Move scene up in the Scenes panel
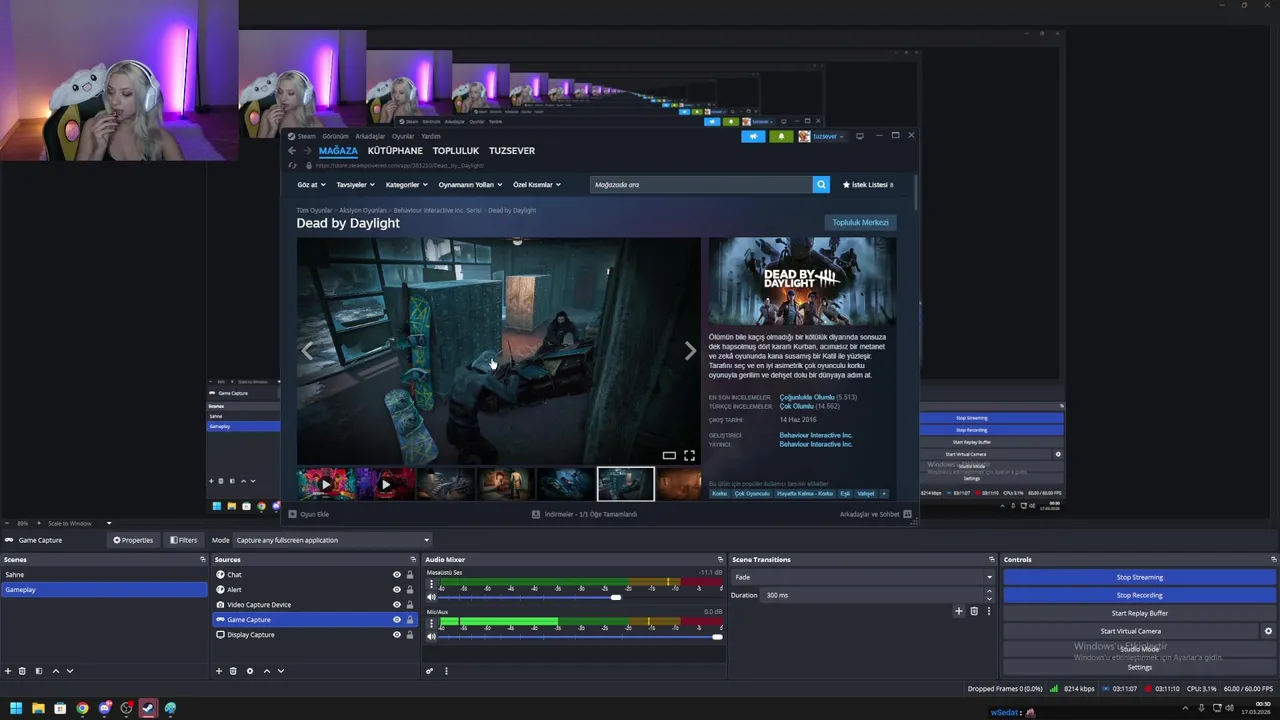1280x720 pixels. pos(56,671)
